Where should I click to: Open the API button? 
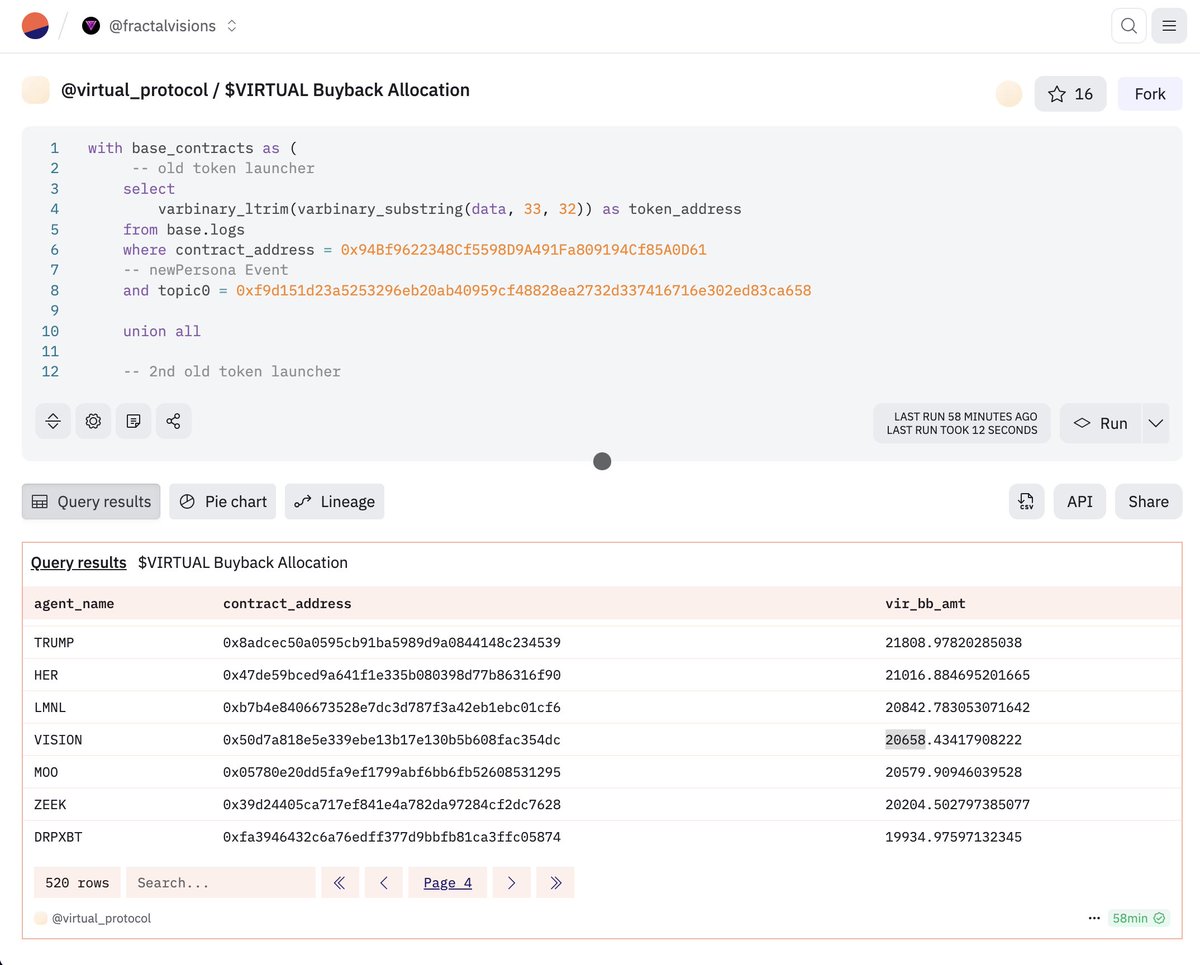(1080, 502)
